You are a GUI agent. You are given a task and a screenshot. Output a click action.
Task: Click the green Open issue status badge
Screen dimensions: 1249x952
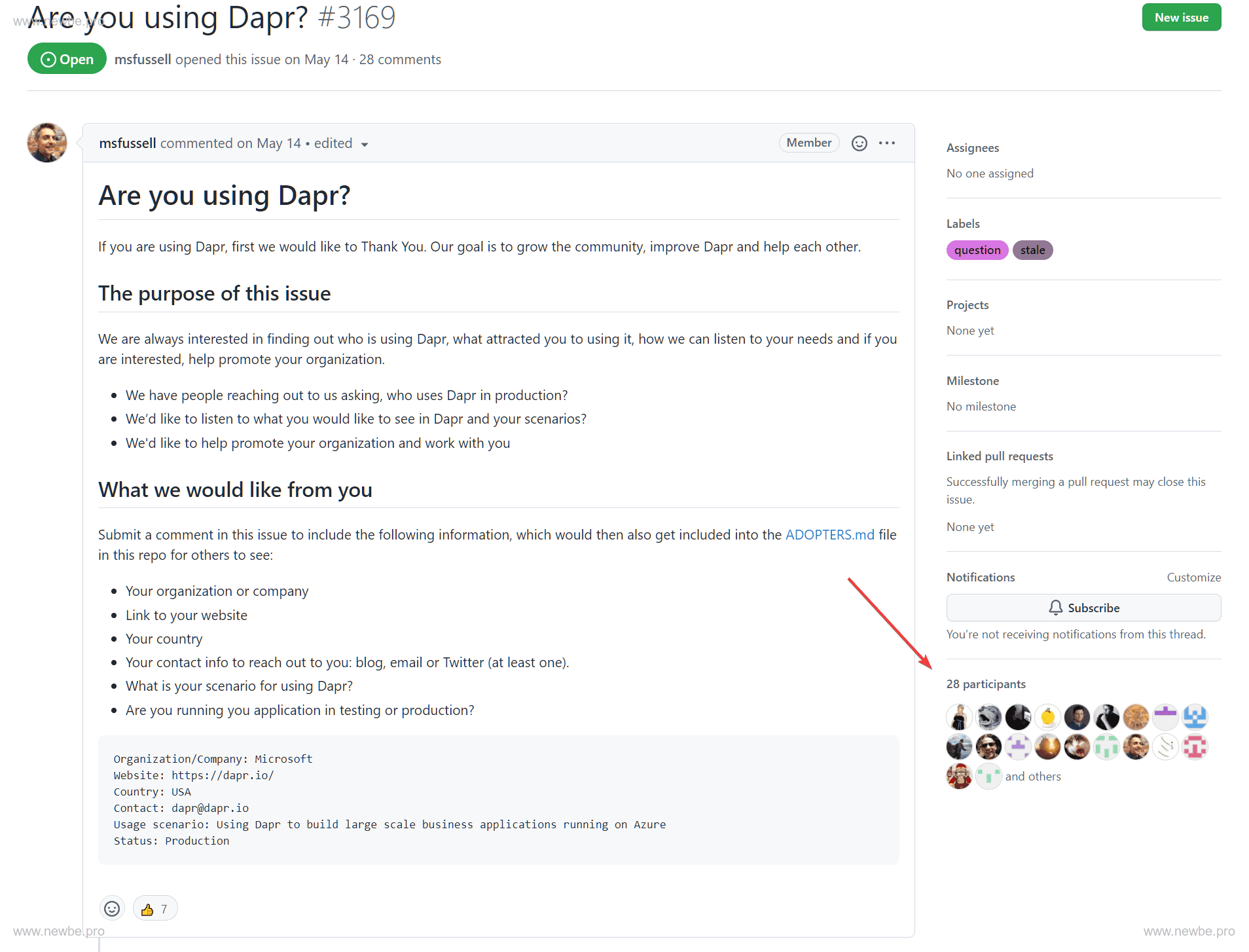click(x=66, y=58)
